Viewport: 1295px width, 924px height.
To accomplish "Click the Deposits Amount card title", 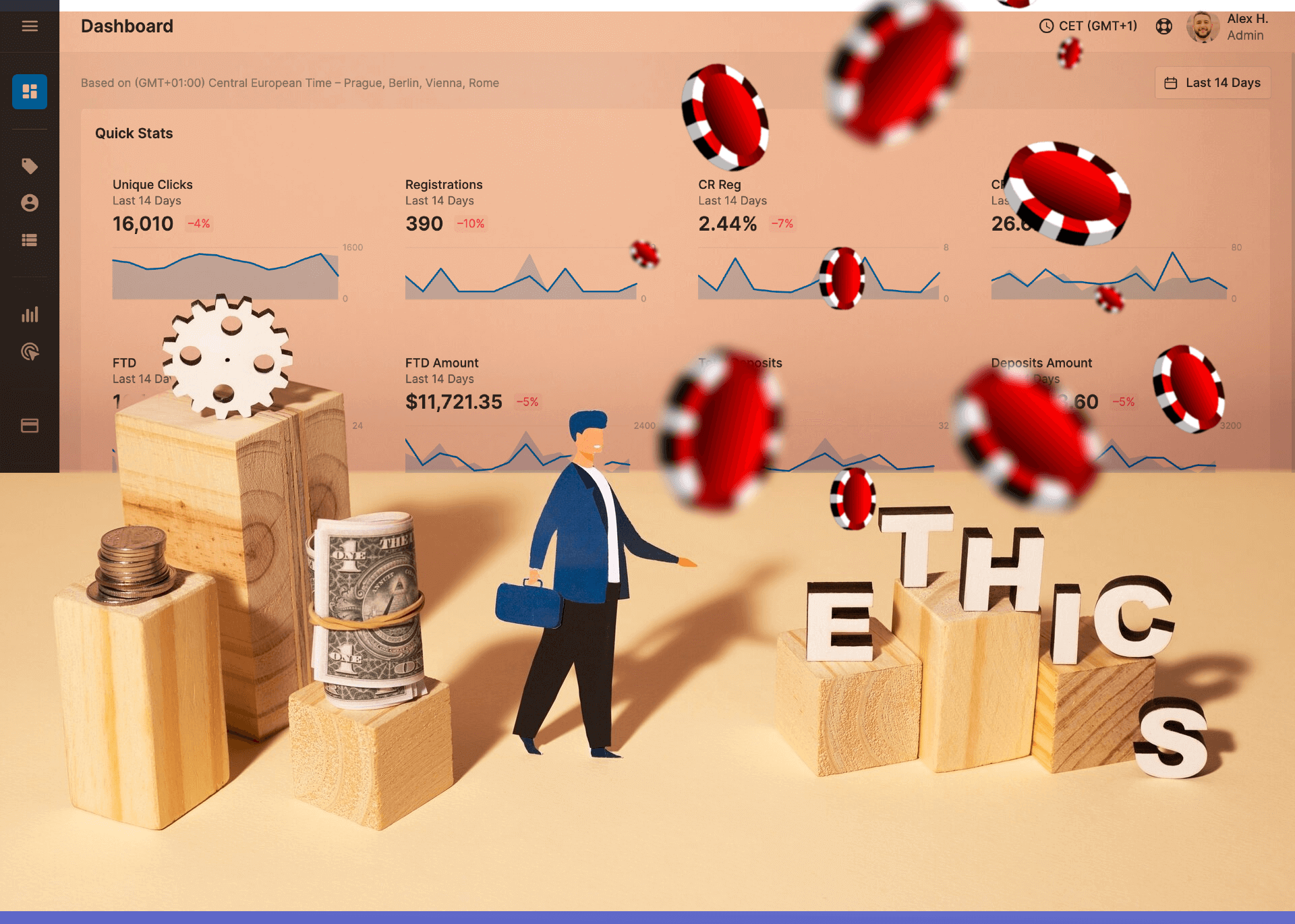I will pos(1041,363).
